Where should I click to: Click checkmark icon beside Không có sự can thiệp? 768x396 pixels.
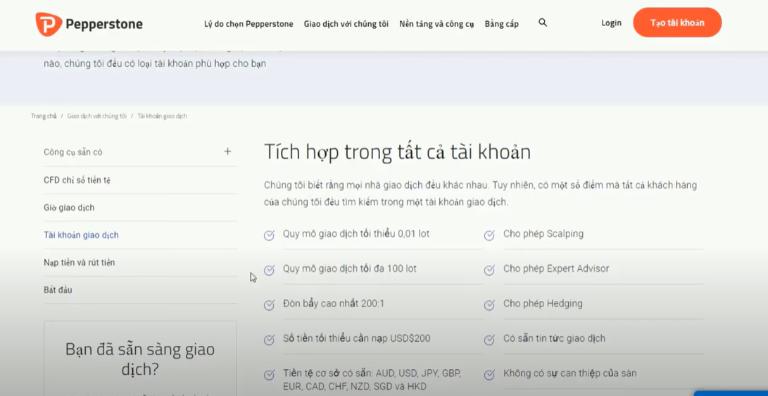point(489,375)
